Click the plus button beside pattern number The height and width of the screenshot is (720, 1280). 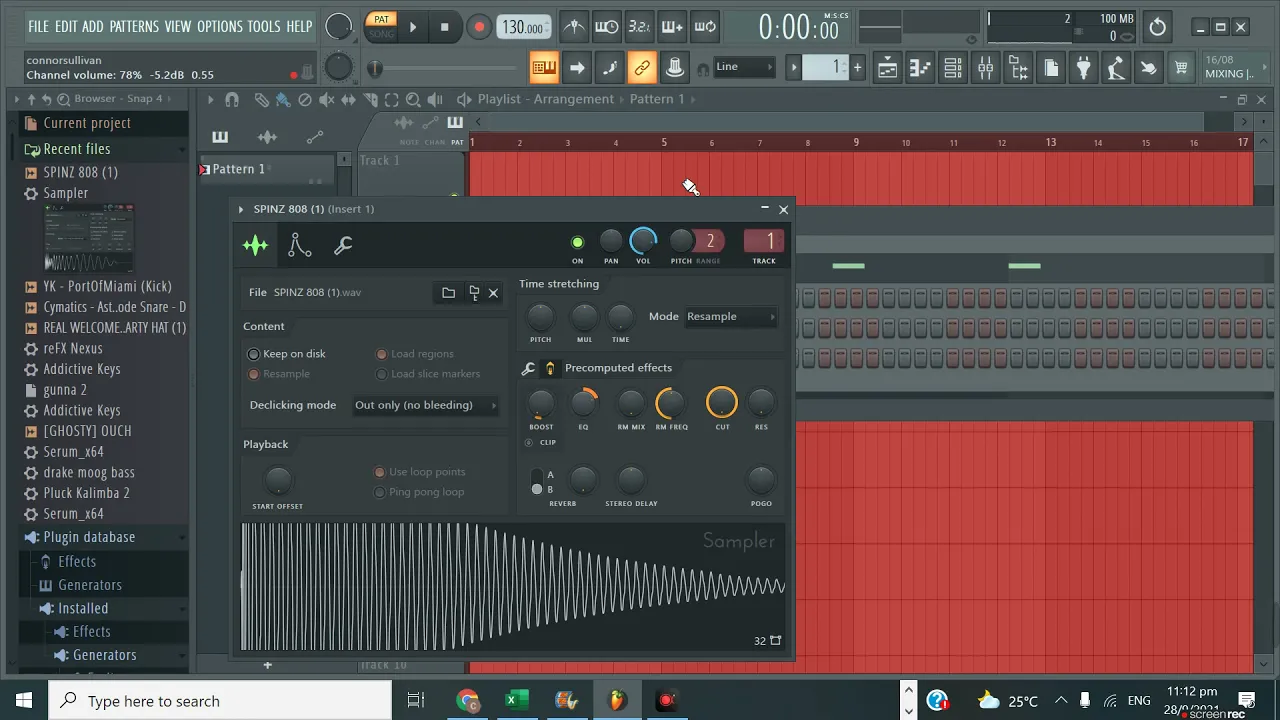point(857,67)
